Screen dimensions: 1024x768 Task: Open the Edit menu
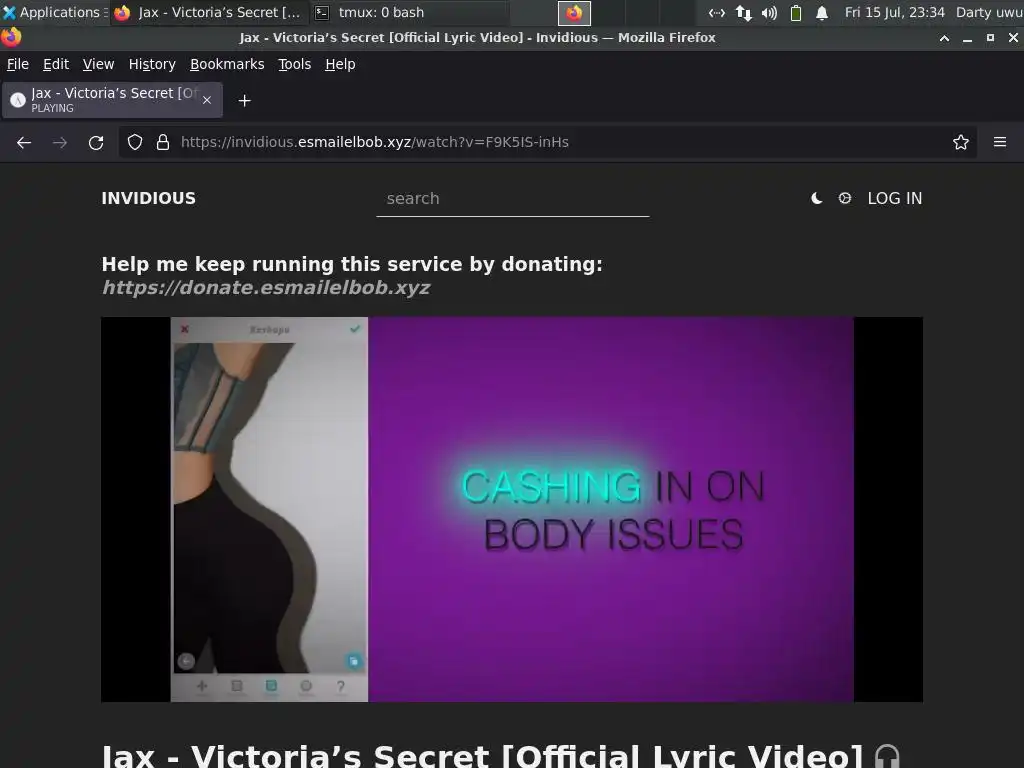[56, 64]
